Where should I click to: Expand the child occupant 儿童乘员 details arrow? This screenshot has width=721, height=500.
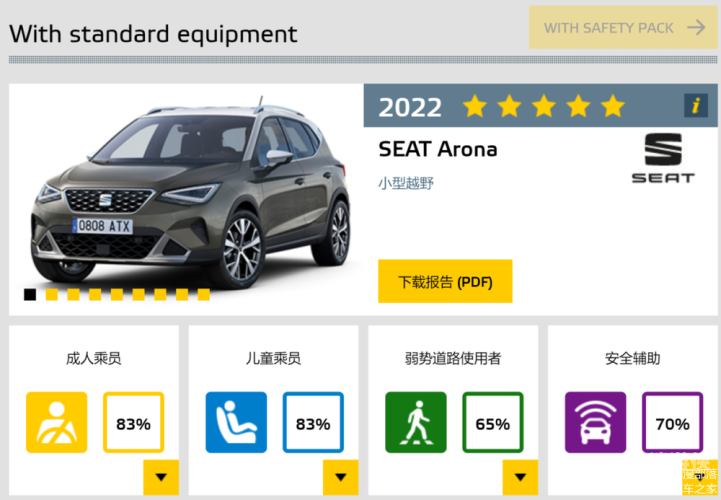tap(341, 477)
